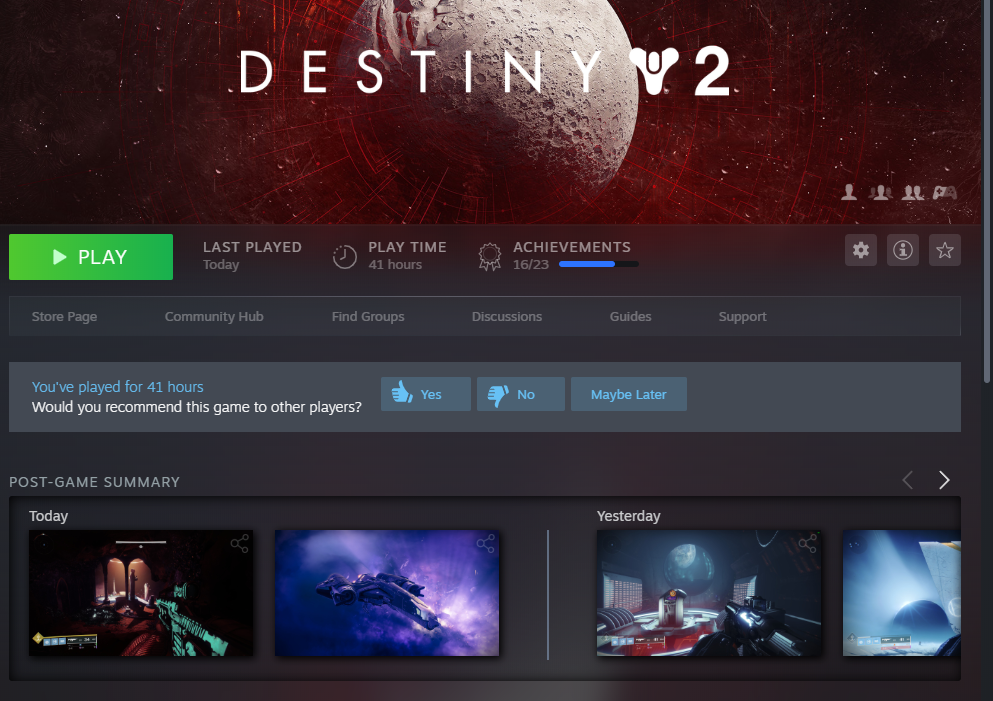This screenshot has width=993, height=701.
Task: Click the vertical scrollbar on the right
Action: [987, 190]
